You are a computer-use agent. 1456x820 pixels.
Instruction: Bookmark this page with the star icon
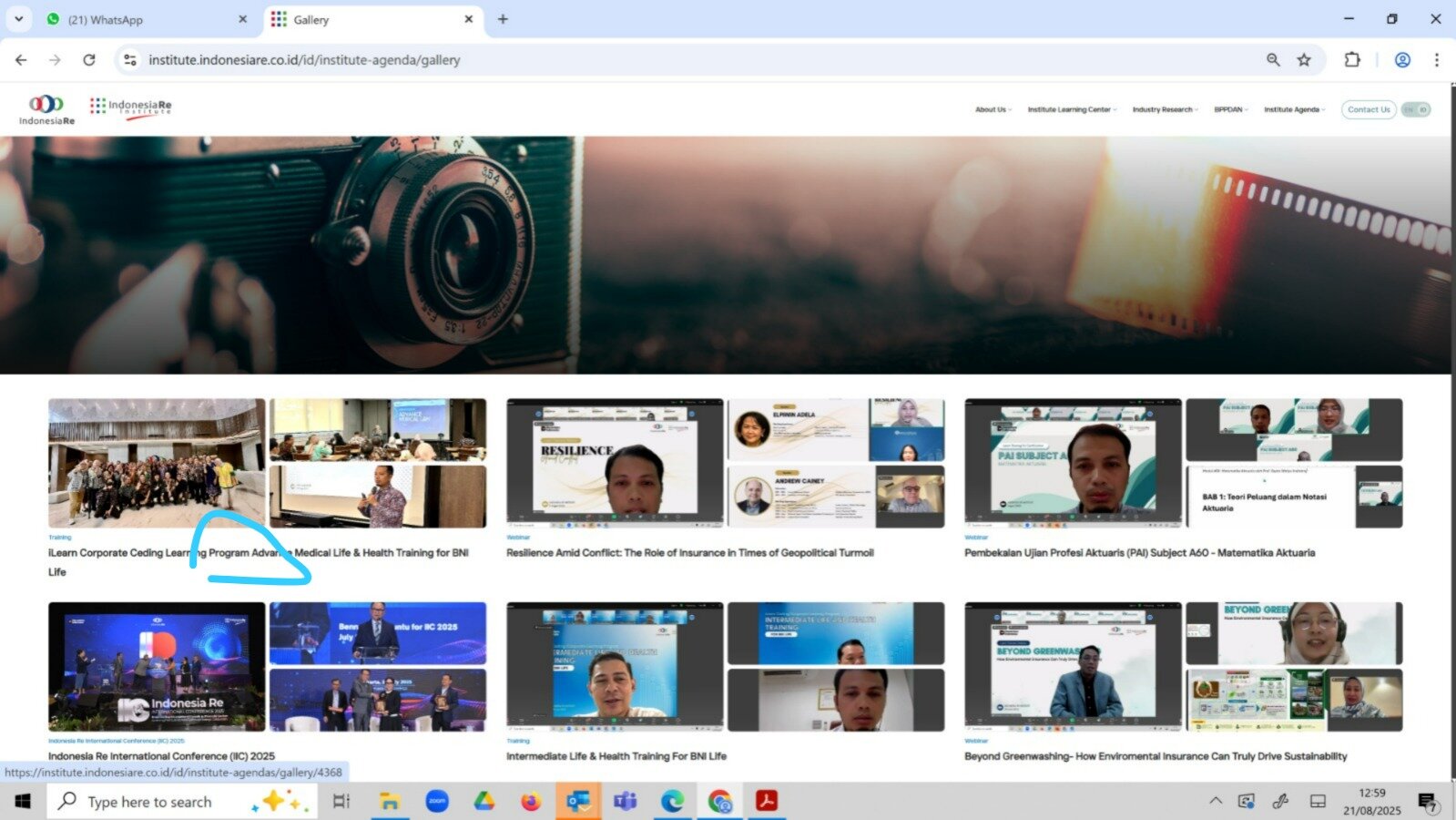pos(1304,60)
